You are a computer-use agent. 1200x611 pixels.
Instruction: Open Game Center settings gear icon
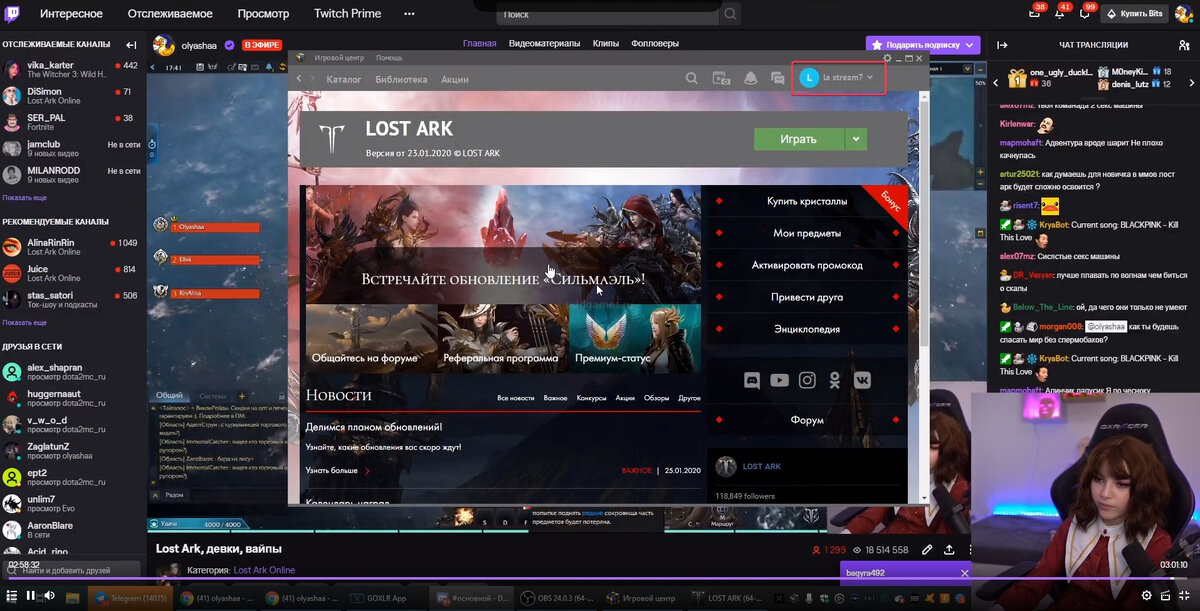coord(887,58)
